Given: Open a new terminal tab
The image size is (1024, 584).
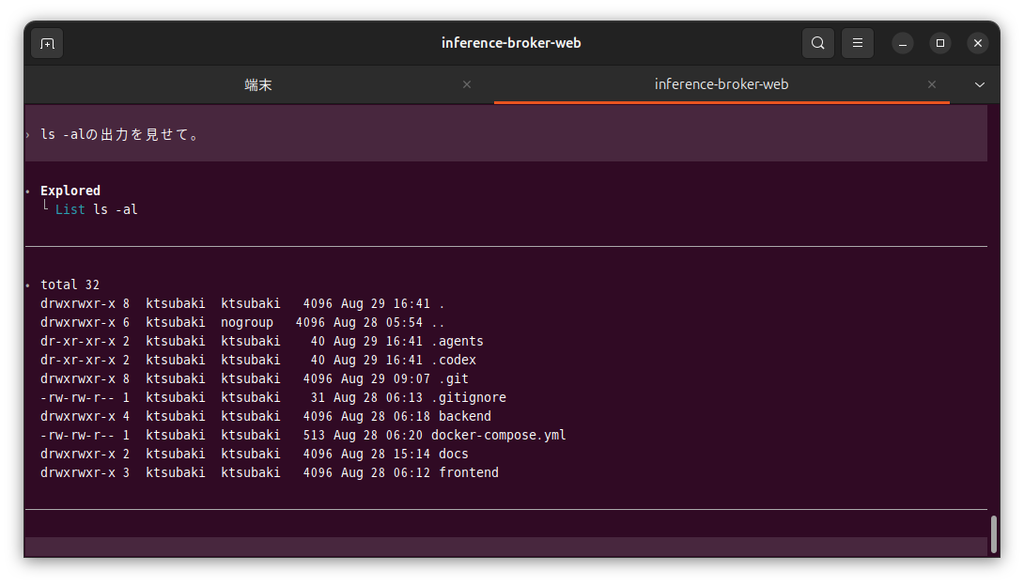Looking at the screenshot, I should pyautogui.click(x=47, y=44).
